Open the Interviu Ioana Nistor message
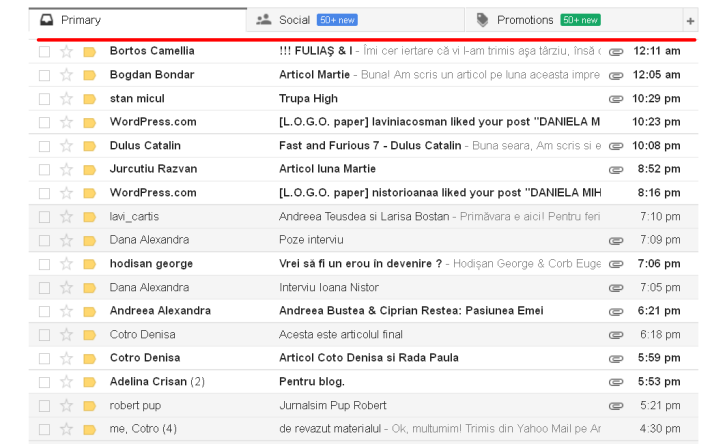 pos(328,287)
